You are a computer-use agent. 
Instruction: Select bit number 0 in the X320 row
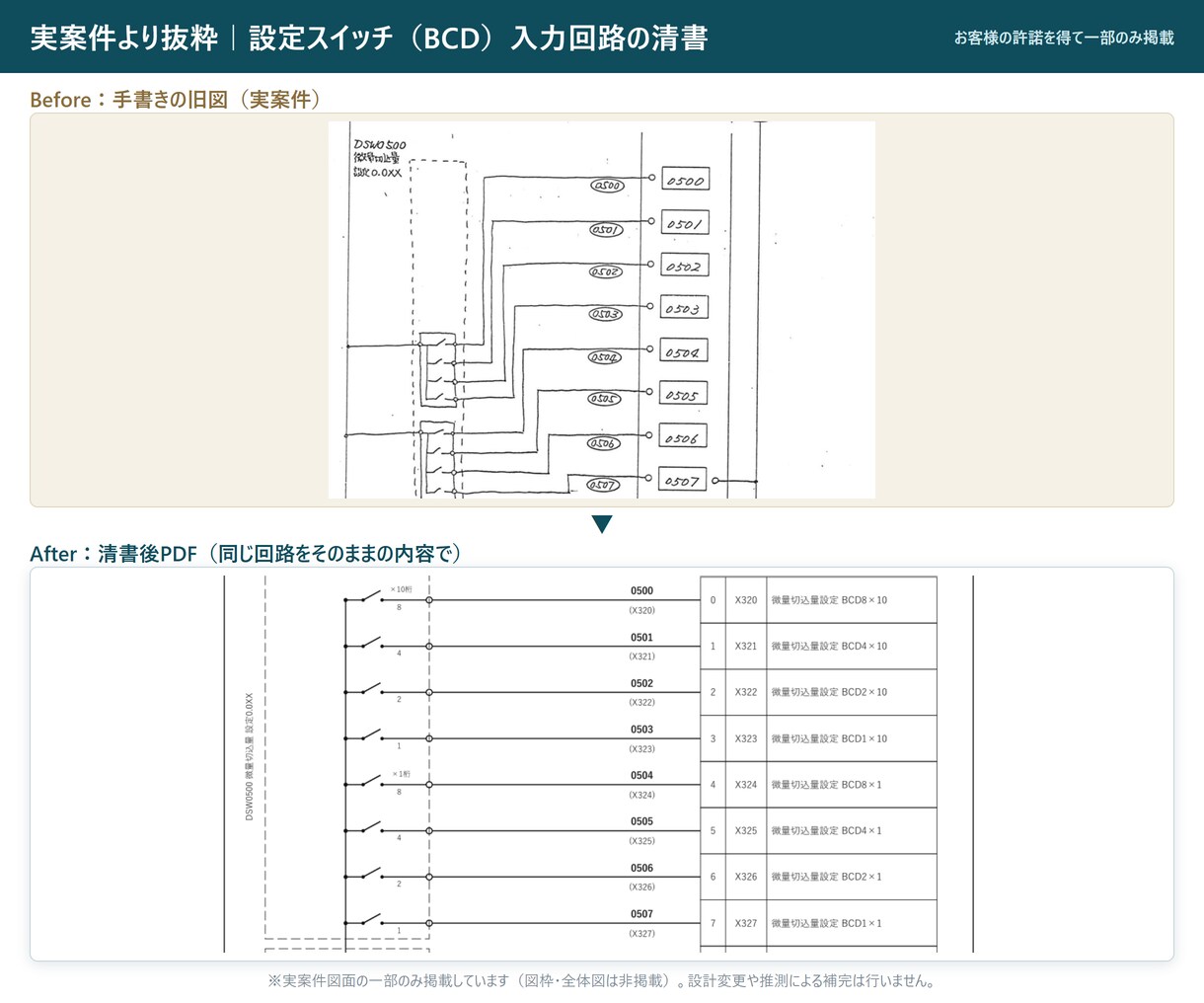(x=714, y=600)
